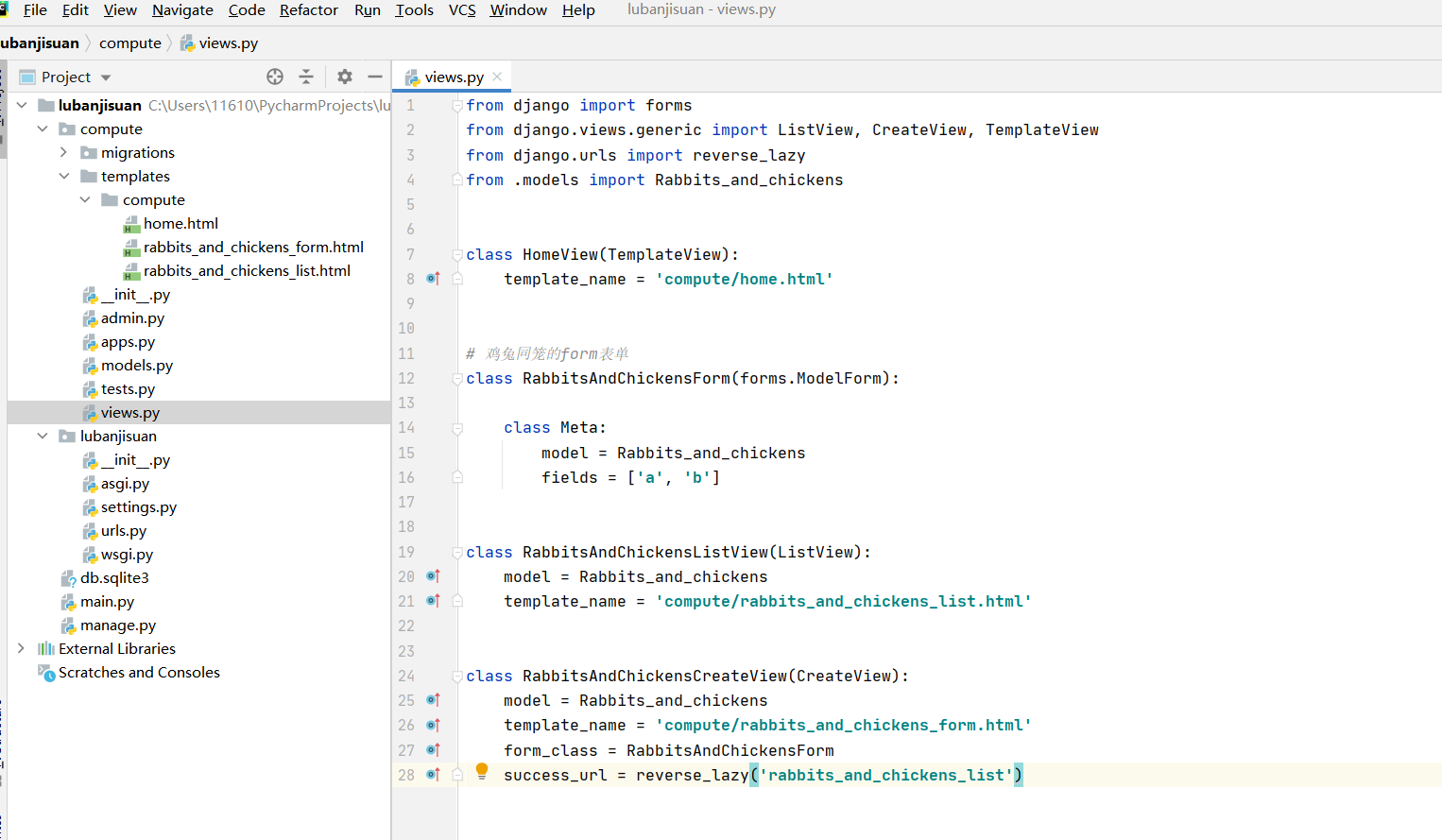Click the override gutter icon on line 26
The height and width of the screenshot is (840, 1442).
pyautogui.click(x=433, y=725)
